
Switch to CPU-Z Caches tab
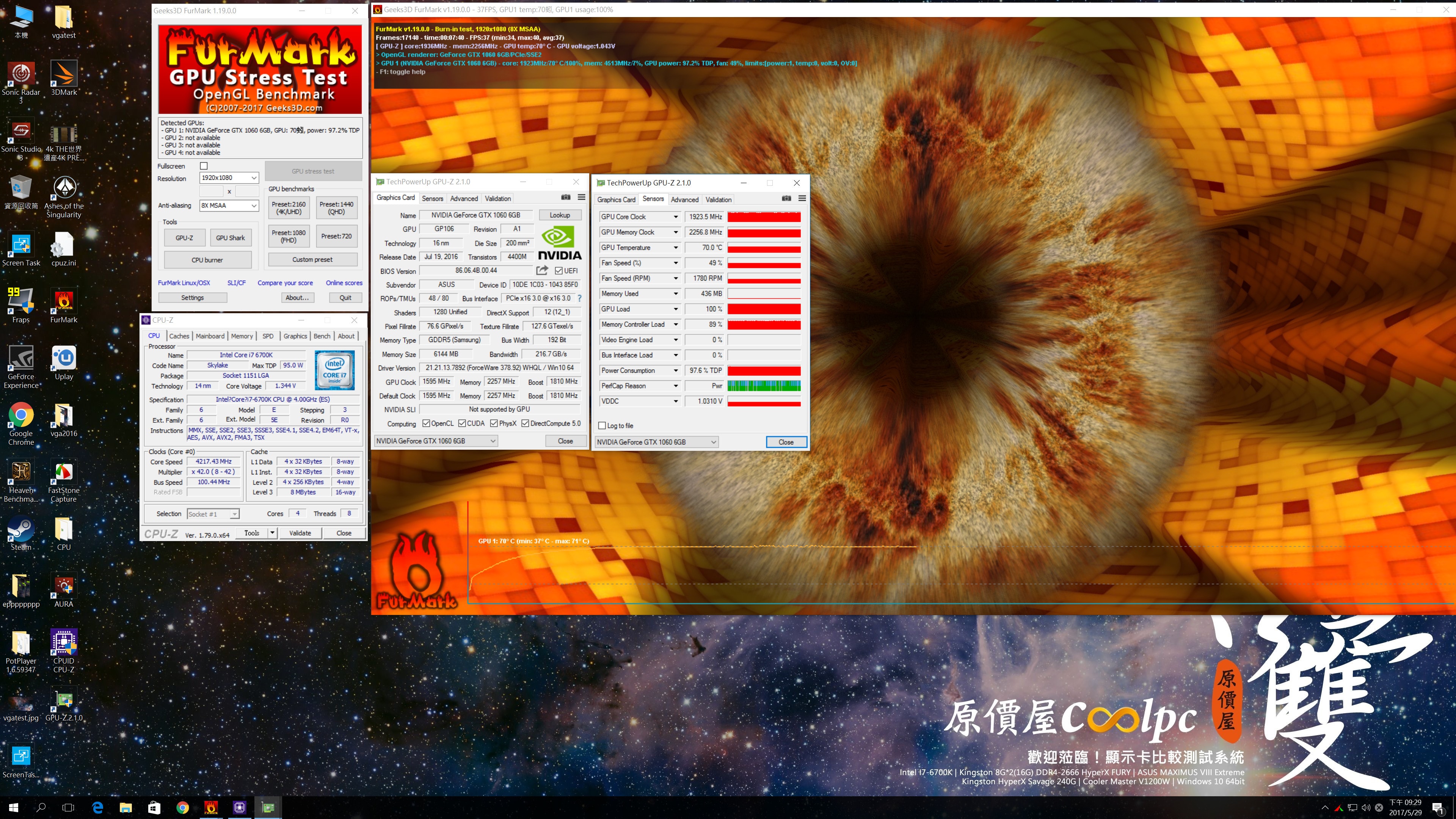[x=179, y=336]
